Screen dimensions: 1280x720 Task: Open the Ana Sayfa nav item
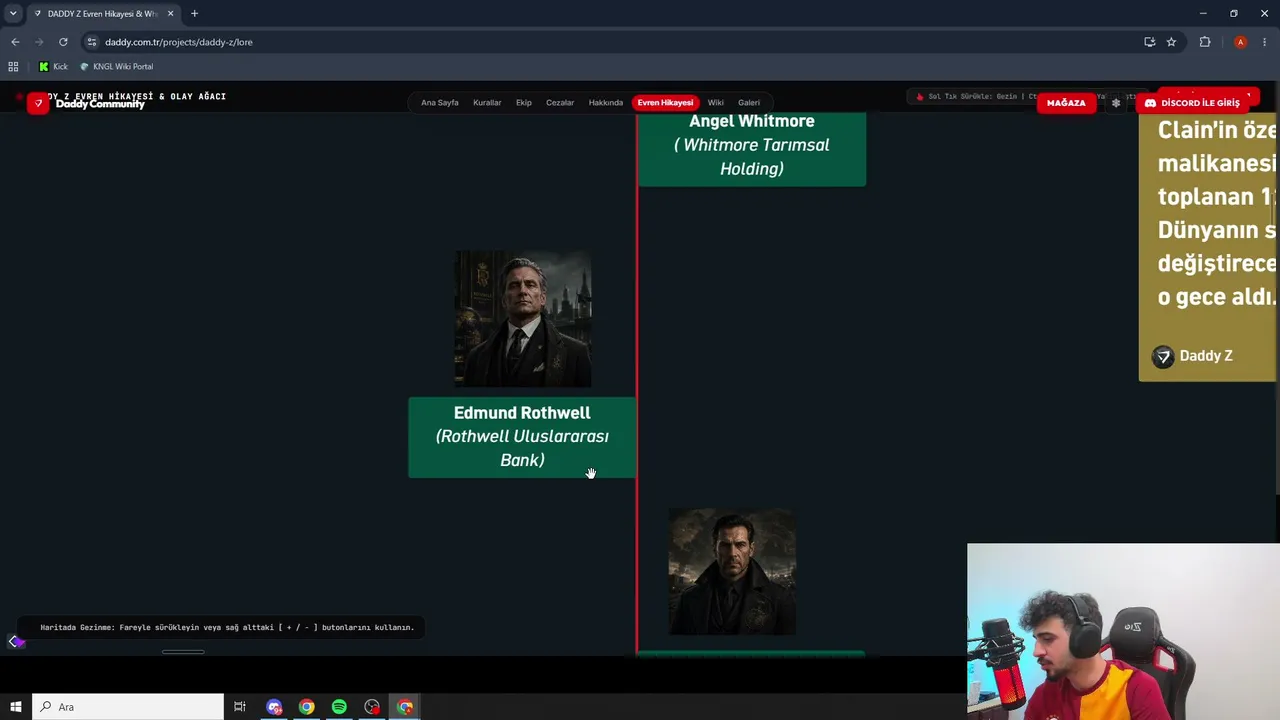click(x=439, y=103)
